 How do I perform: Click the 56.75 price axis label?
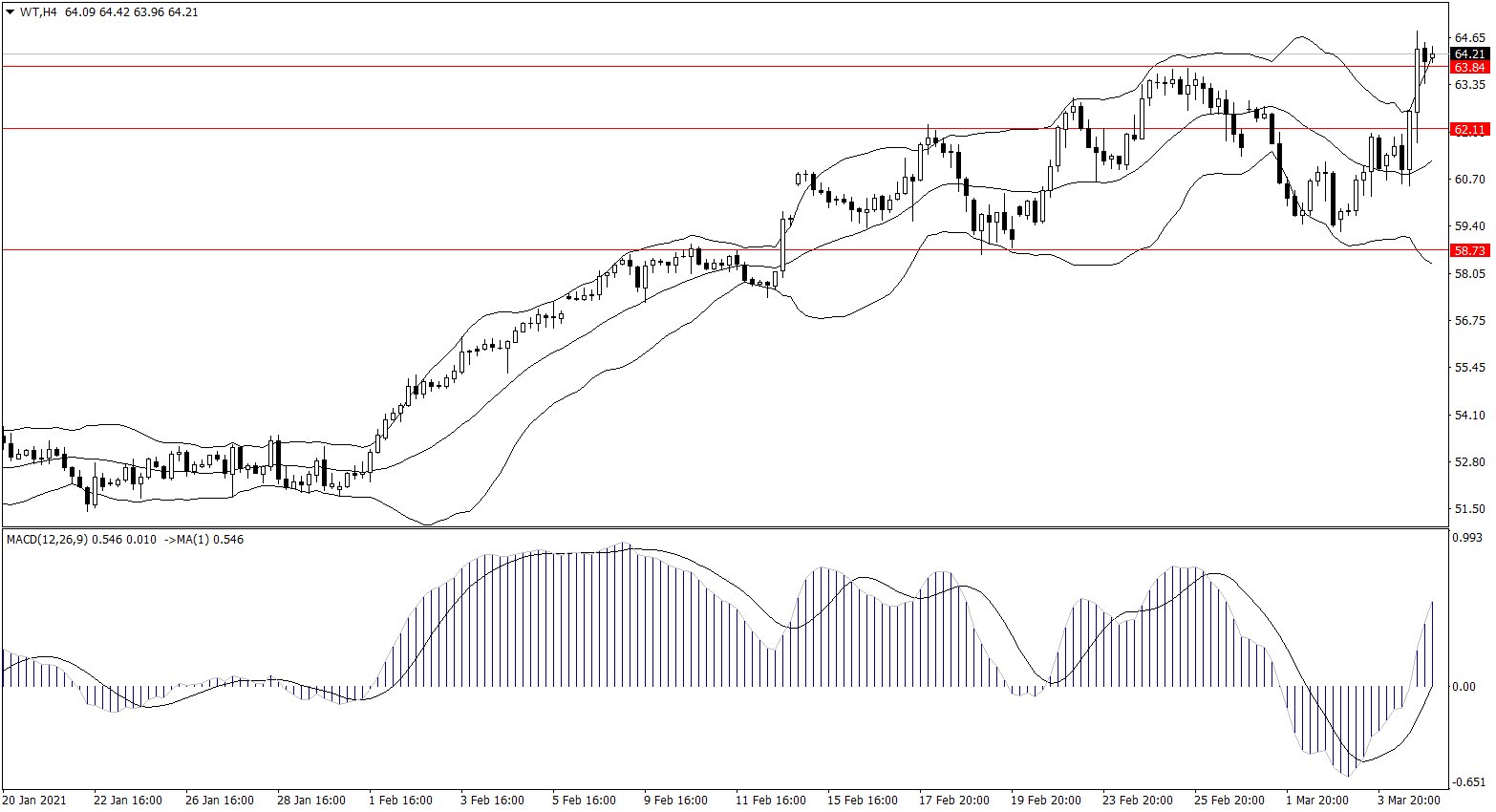point(1469,321)
